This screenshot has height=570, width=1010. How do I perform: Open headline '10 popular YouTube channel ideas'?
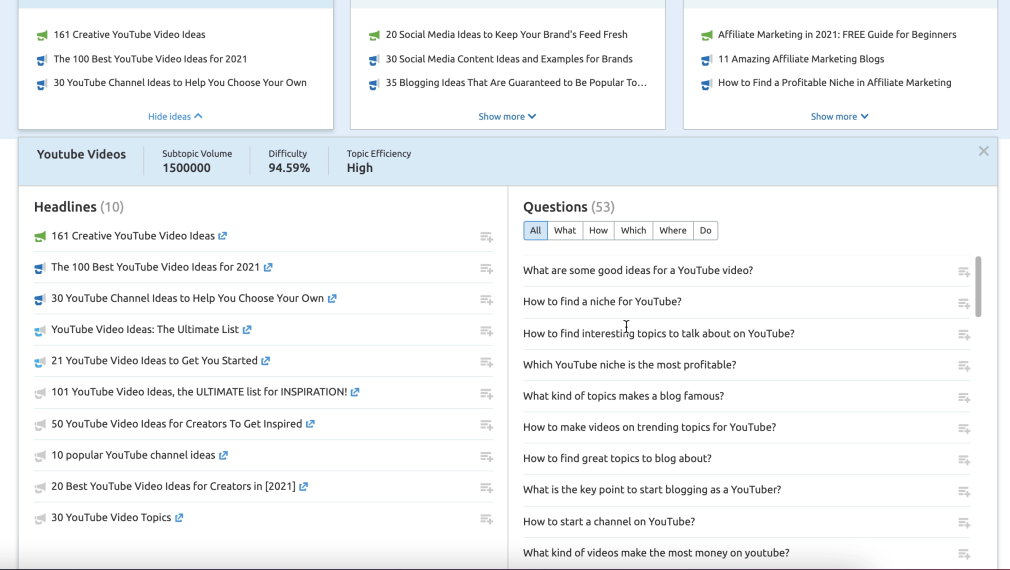pyautogui.click(x=133, y=455)
